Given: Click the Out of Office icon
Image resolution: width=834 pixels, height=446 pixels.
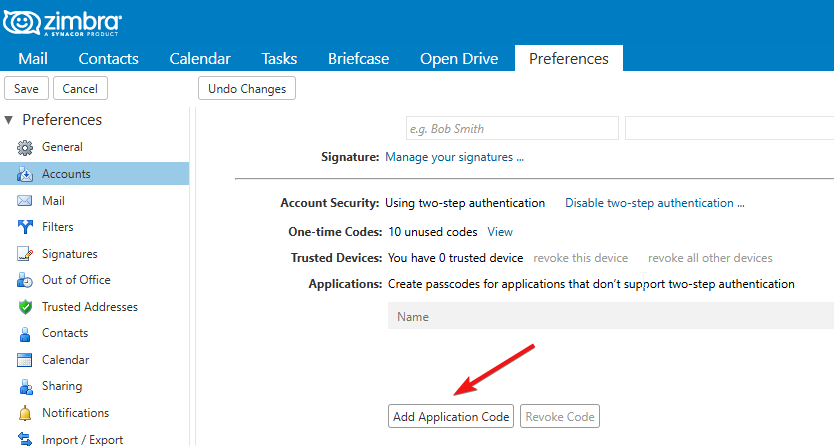Looking at the screenshot, I should click(25, 280).
